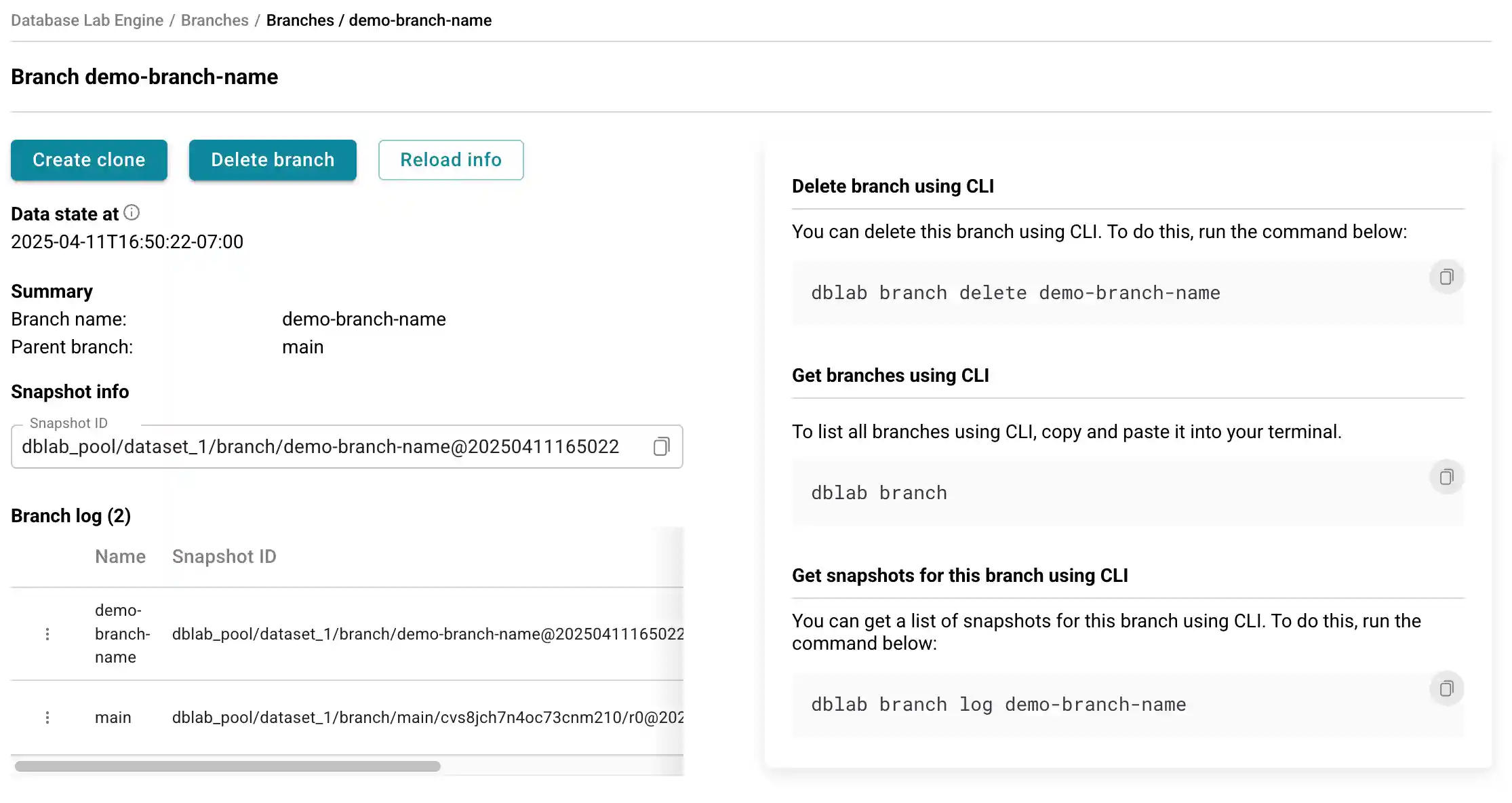Click the Snapshot ID column header
1512x803 pixels.
click(x=224, y=556)
